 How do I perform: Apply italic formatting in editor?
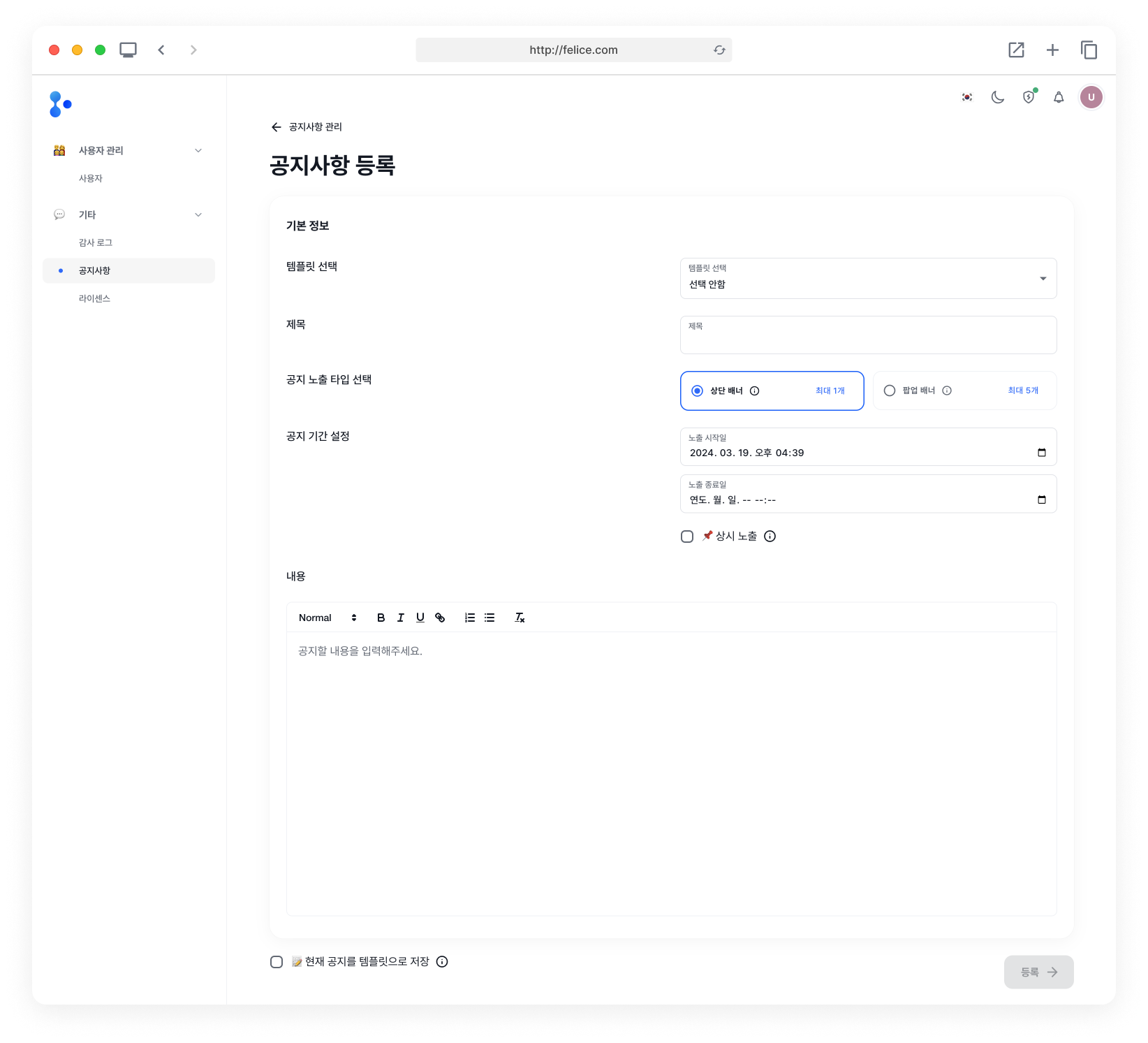[x=400, y=618]
